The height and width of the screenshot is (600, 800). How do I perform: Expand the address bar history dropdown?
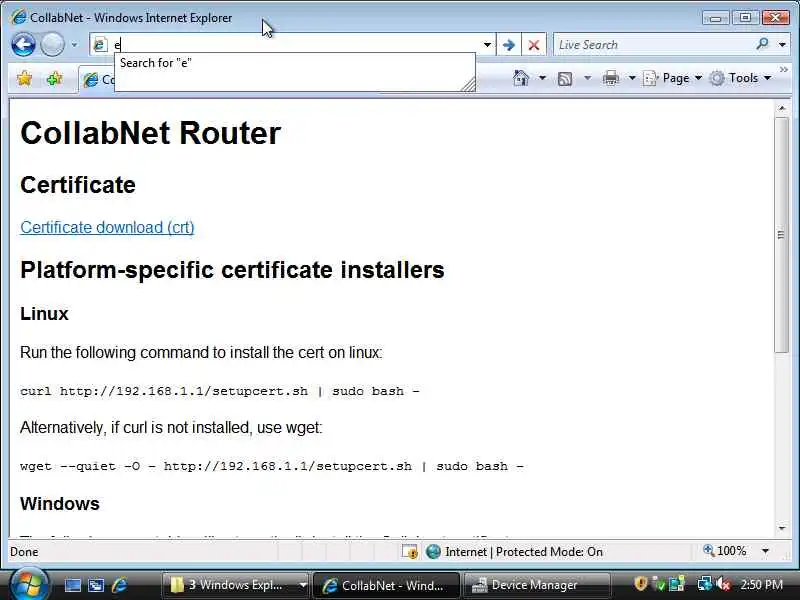tap(487, 45)
